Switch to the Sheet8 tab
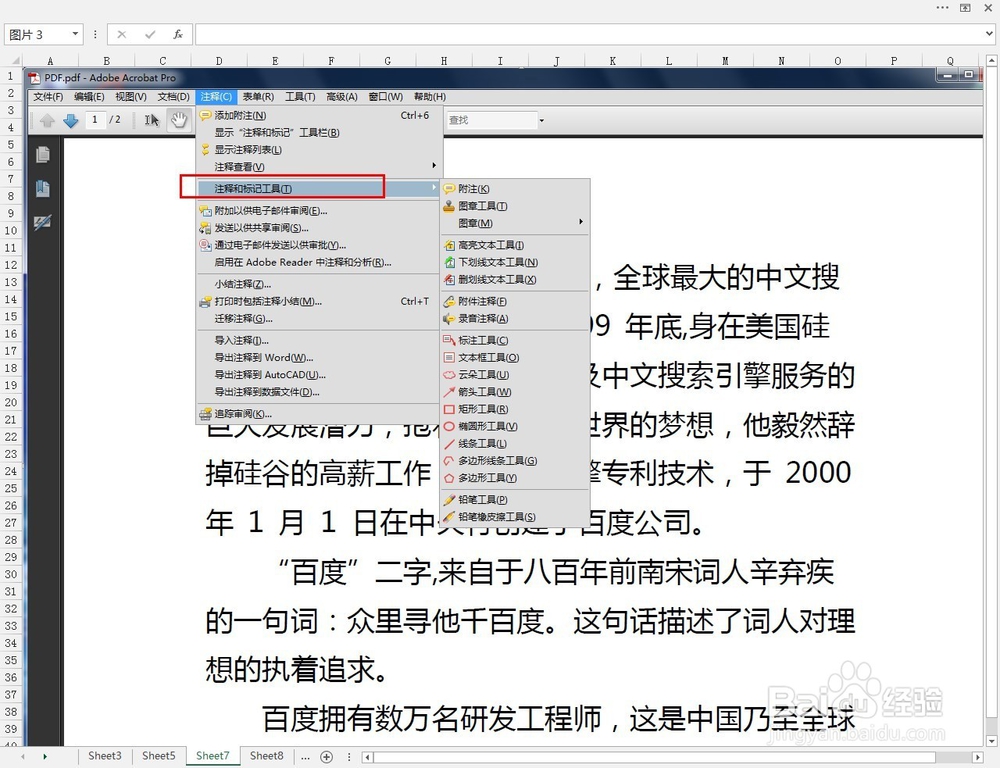Image resolution: width=1000 pixels, height=768 pixels. pos(267,756)
